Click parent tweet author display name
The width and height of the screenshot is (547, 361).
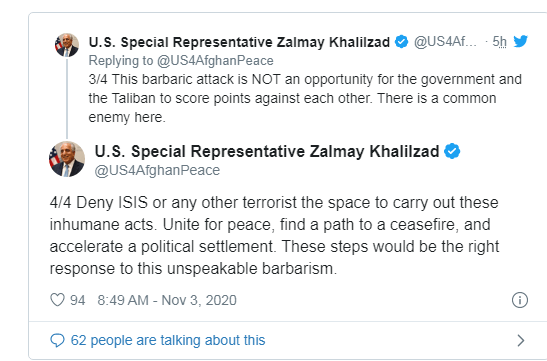coord(239,42)
